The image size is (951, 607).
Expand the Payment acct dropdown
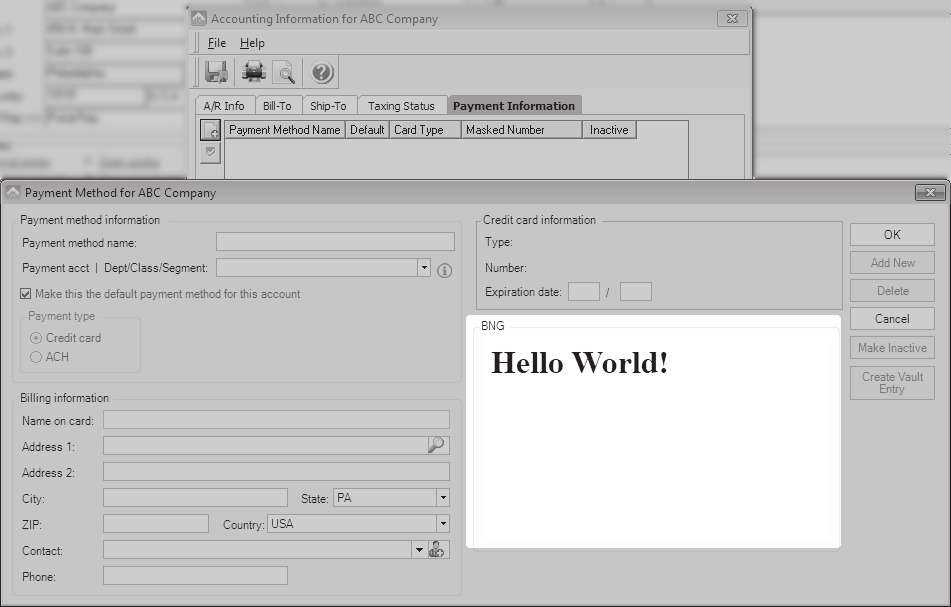click(x=424, y=268)
